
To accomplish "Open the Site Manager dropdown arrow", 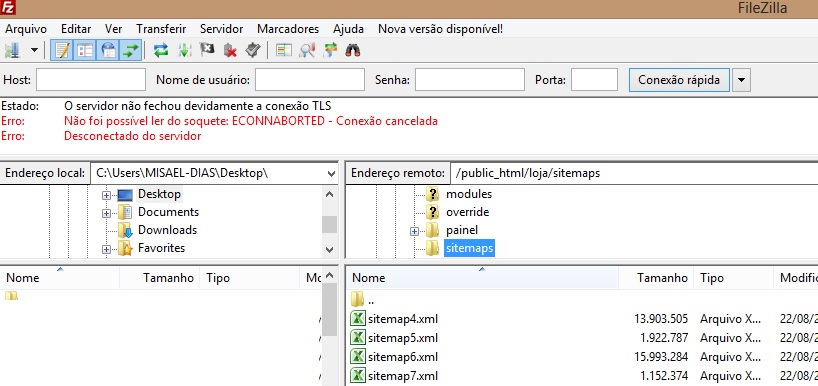I will pyautogui.click(x=34, y=51).
